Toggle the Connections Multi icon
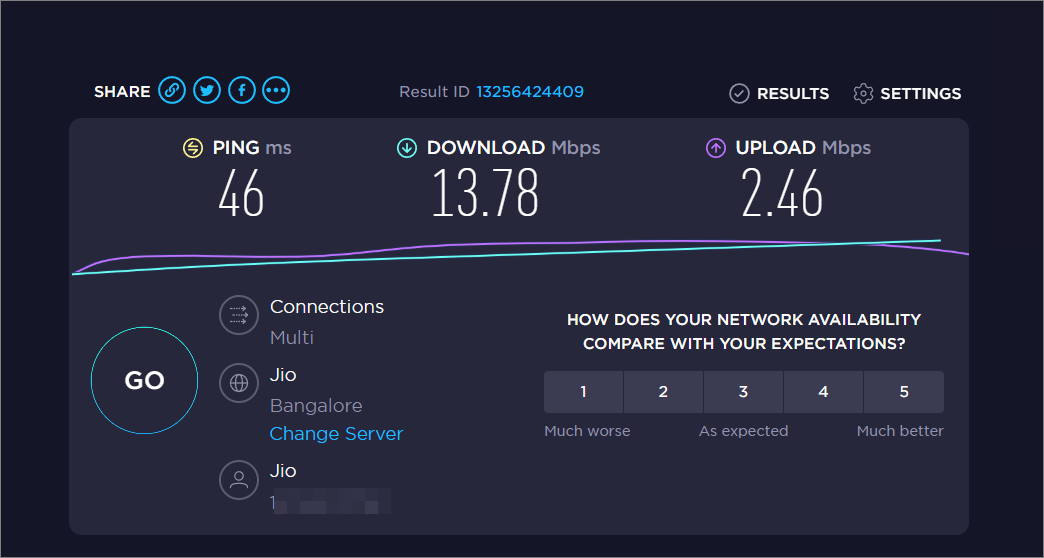 point(239,315)
